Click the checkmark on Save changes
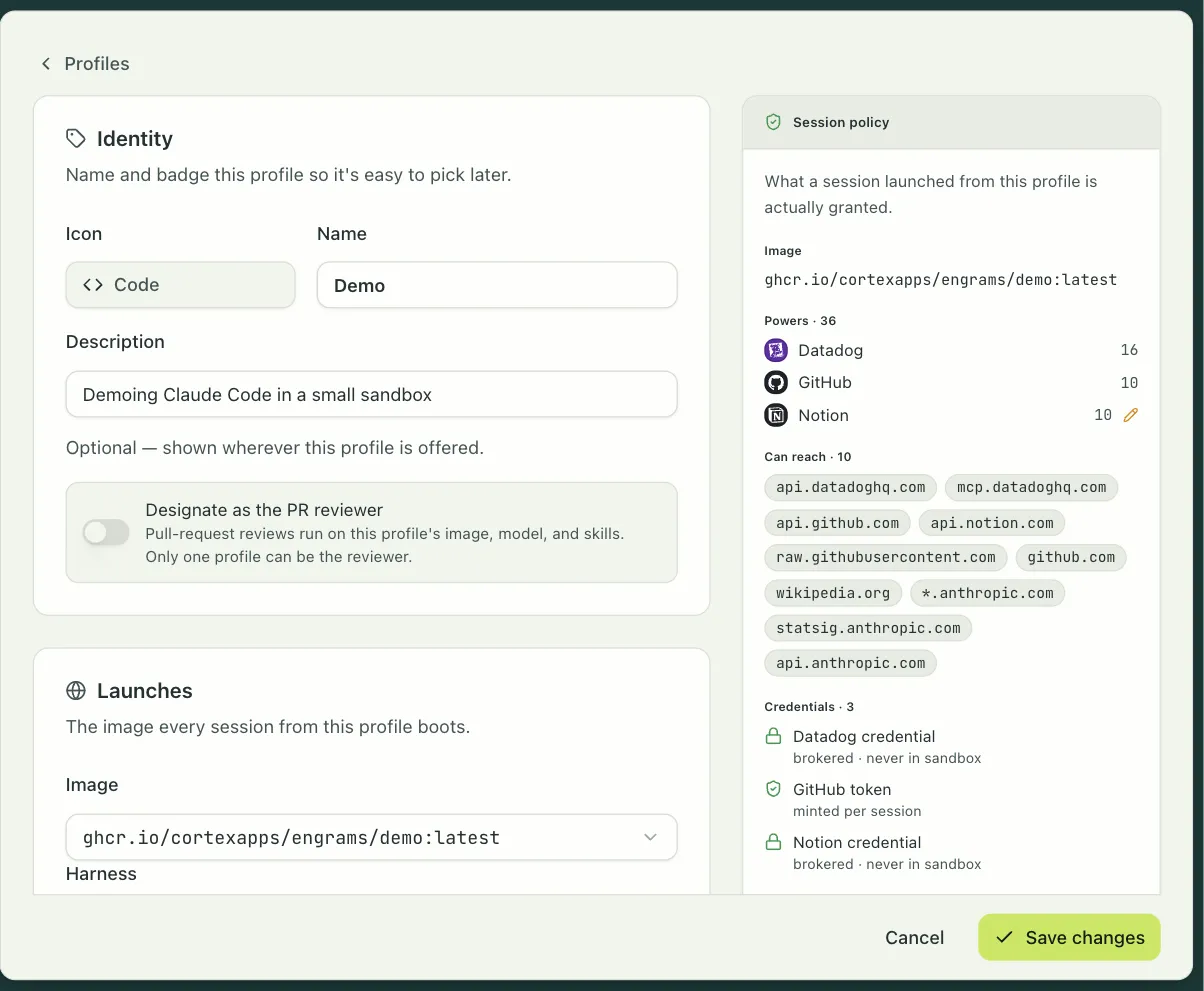Image resolution: width=1204 pixels, height=991 pixels. (x=1005, y=937)
